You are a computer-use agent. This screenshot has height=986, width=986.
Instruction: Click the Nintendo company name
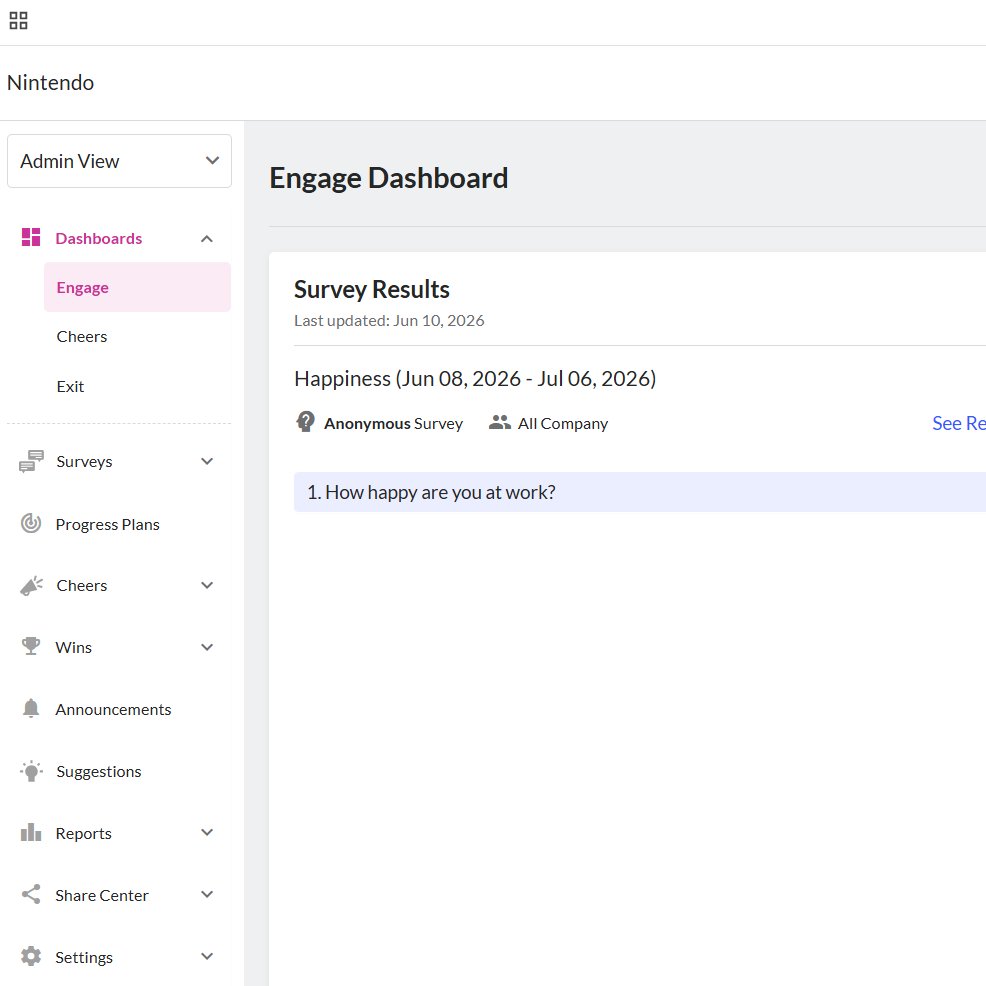pyautogui.click(x=50, y=82)
